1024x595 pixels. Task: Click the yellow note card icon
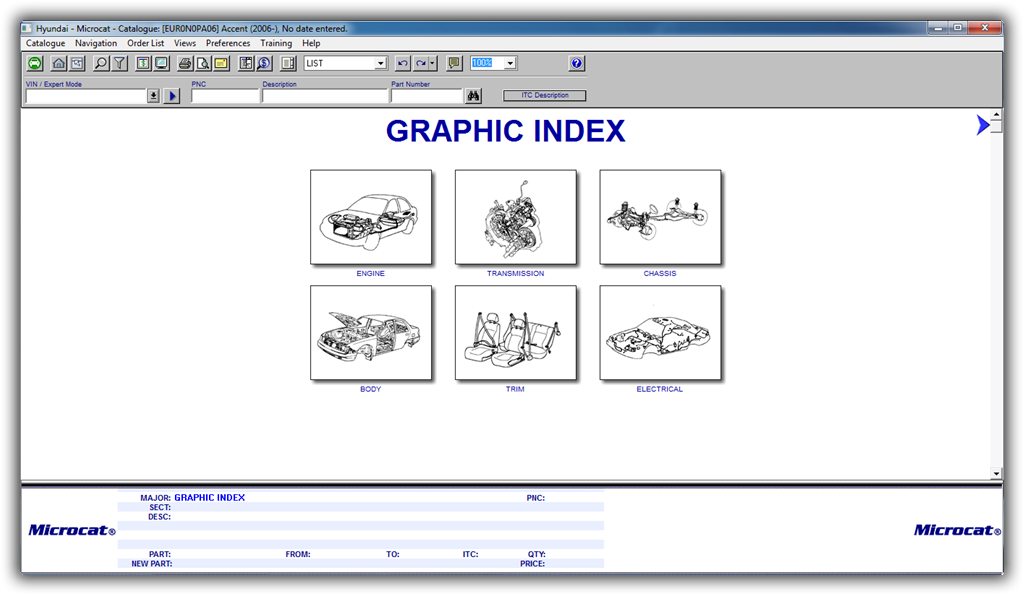click(x=221, y=63)
